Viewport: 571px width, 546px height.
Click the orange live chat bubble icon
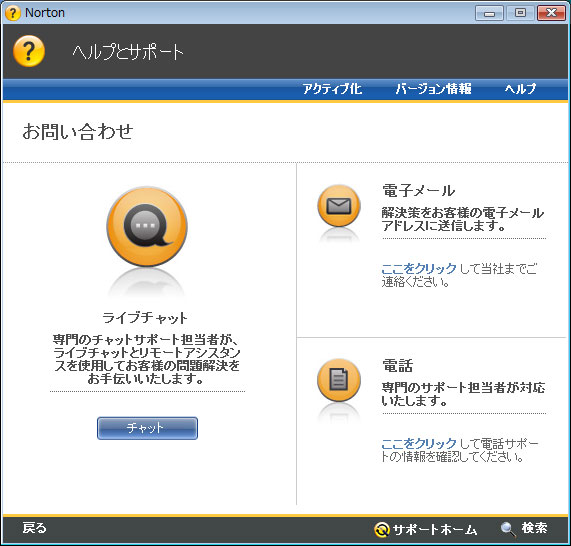(x=147, y=227)
